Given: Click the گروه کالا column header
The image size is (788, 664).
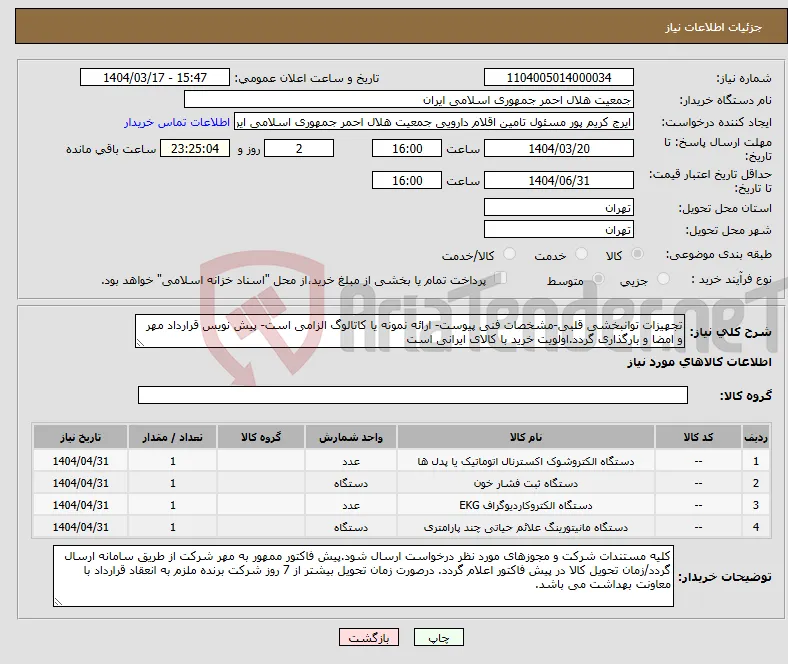Looking at the screenshot, I should [x=261, y=437].
